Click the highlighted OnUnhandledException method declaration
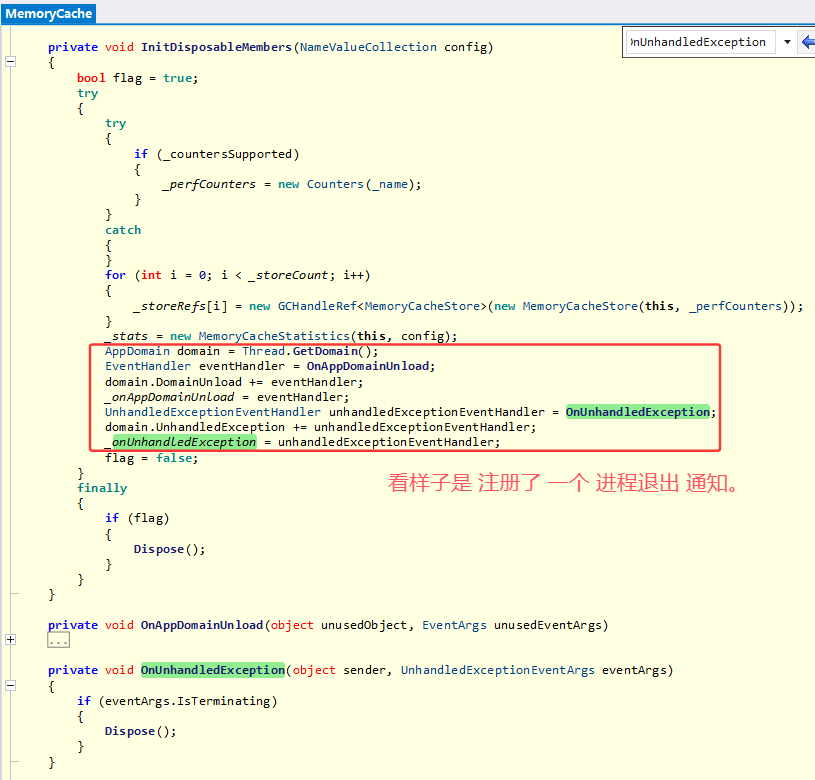Image resolution: width=815 pixels, height=780 pixels. point(213,670)
